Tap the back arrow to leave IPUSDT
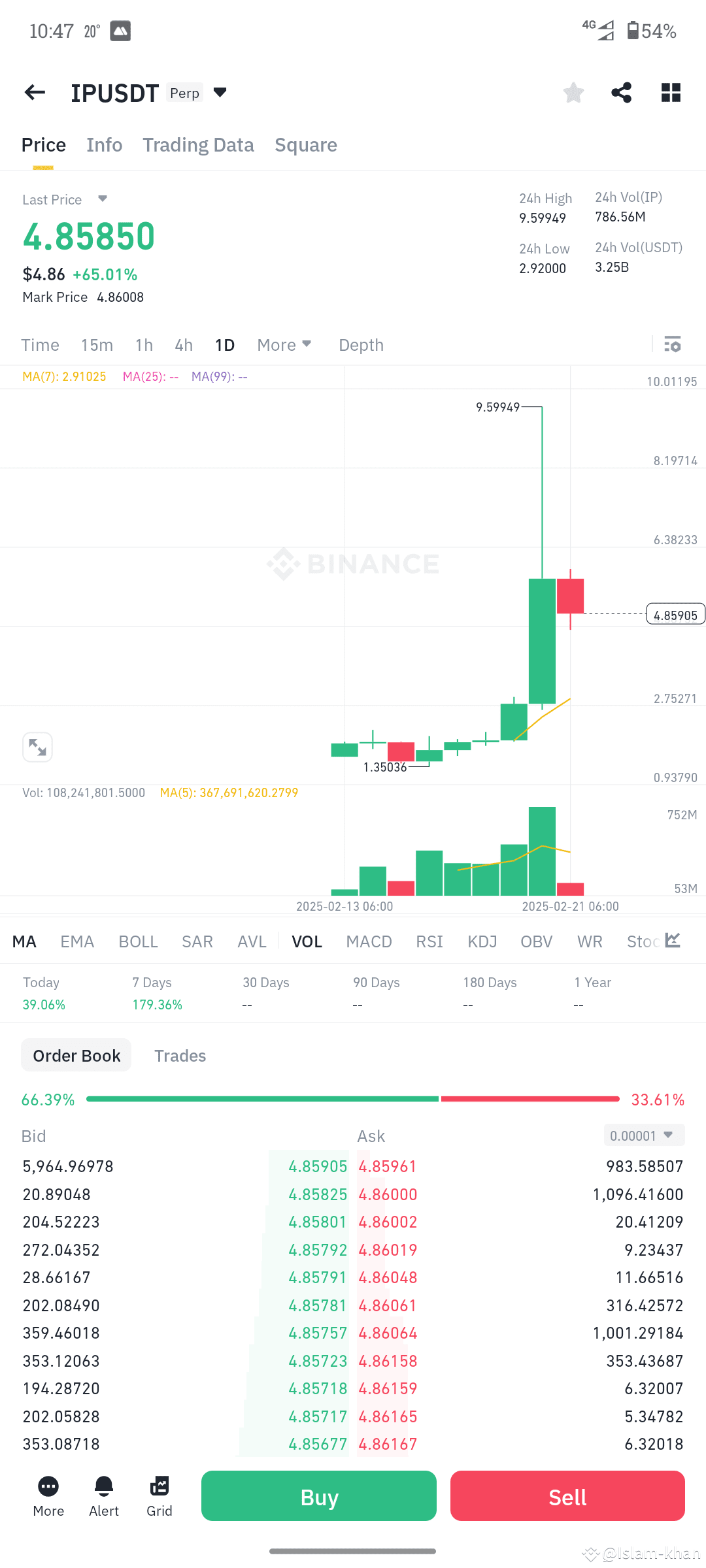Viewport: 706px width, 1568px height. 34,92
